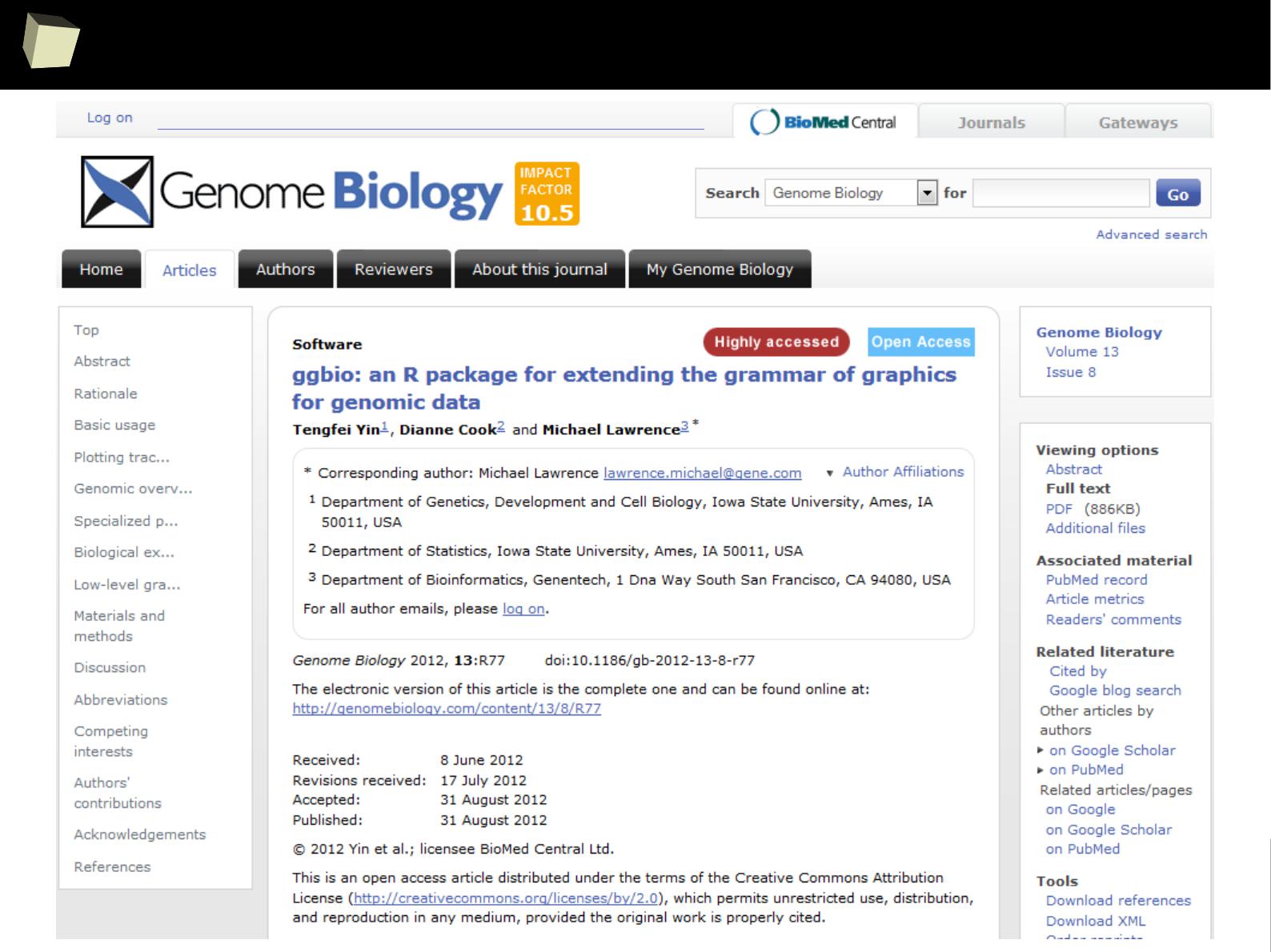
Task: Click the search text field
Action: pyautogui.click(x=1061, y=193)
